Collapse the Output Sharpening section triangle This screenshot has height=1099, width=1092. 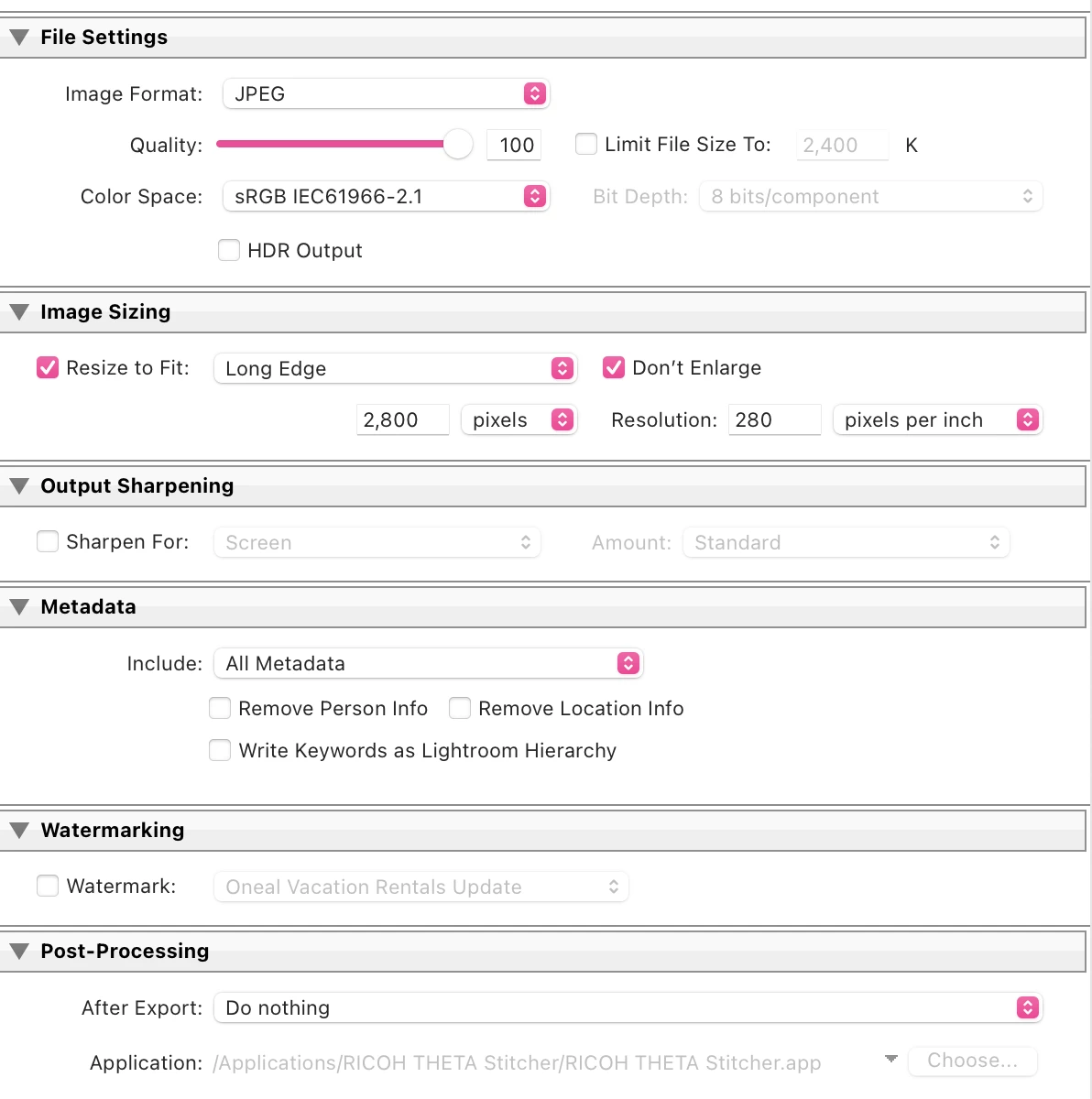[x=19, y=486]
